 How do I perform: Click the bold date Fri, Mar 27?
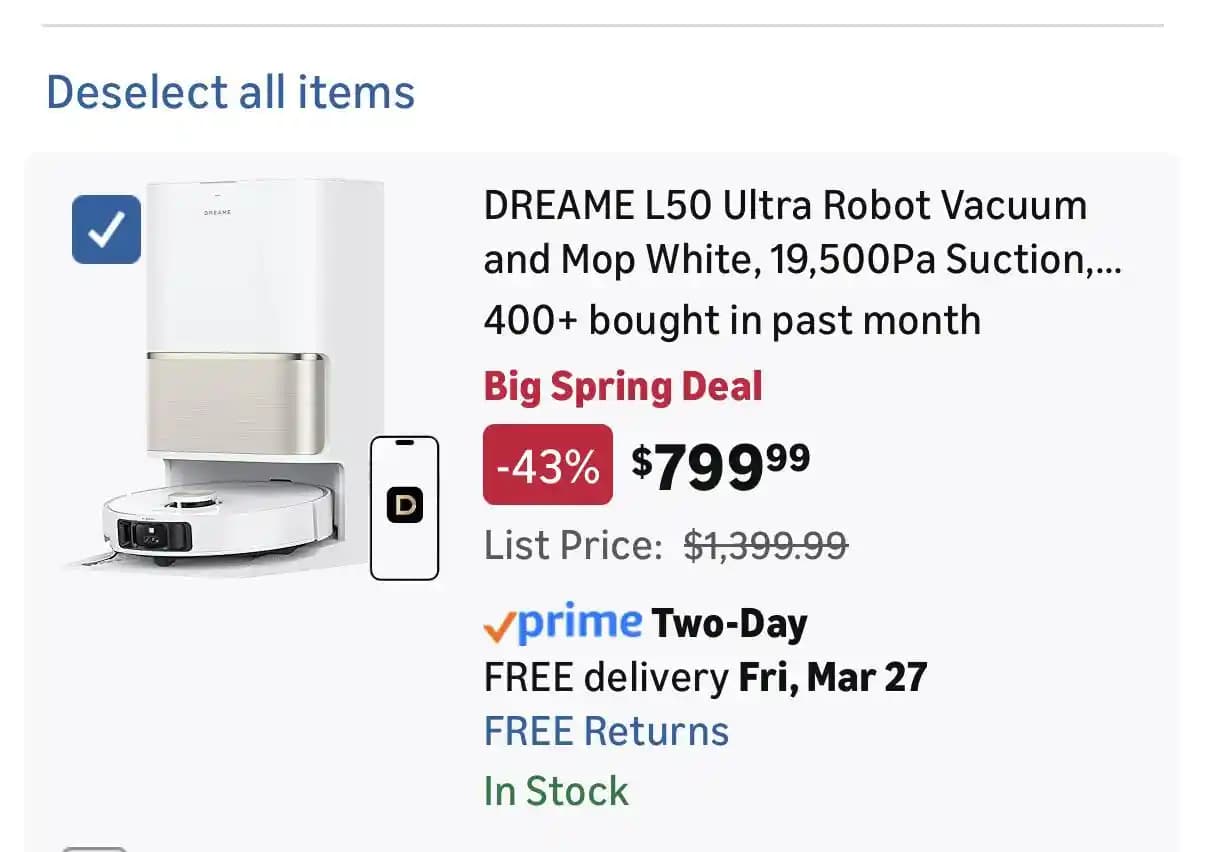(x=833, y=678)
